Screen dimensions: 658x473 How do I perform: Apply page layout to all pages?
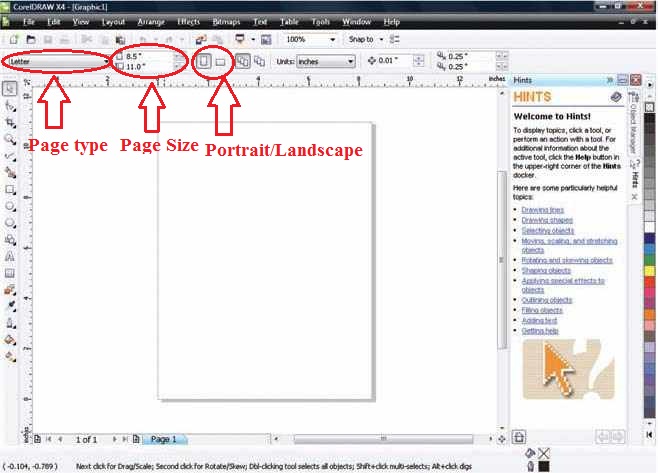[x=243, y=61]
